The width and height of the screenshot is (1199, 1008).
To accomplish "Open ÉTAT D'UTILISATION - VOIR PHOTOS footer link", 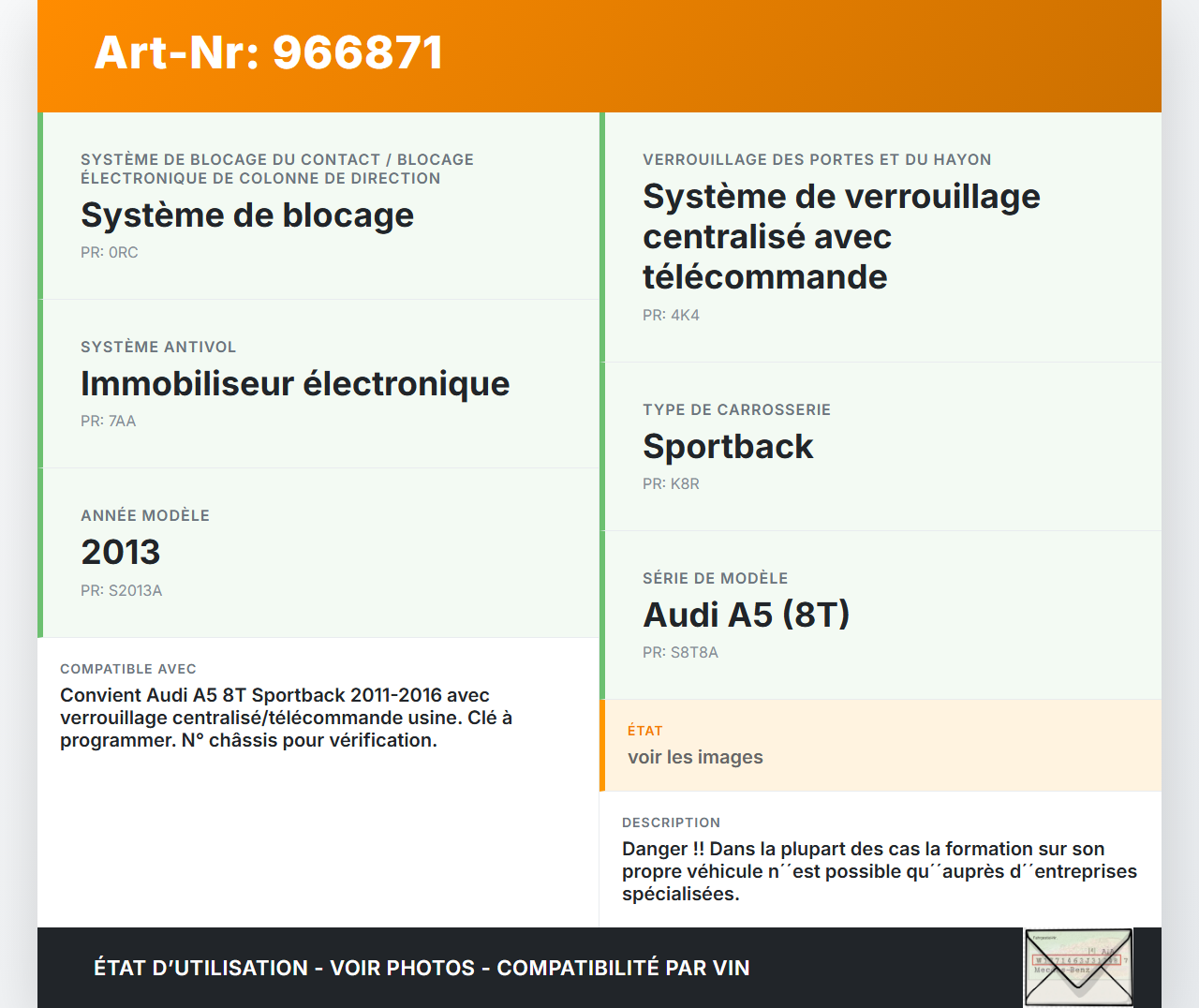I will [x=422, y=968].
